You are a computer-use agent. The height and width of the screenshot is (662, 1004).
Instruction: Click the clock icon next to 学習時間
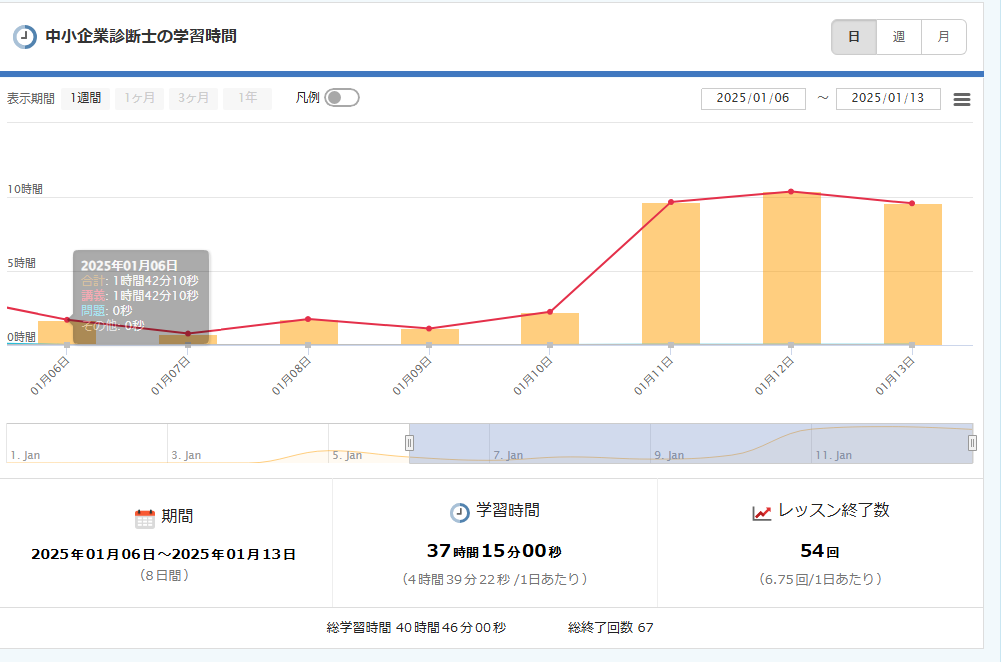(x=459, y=512)
